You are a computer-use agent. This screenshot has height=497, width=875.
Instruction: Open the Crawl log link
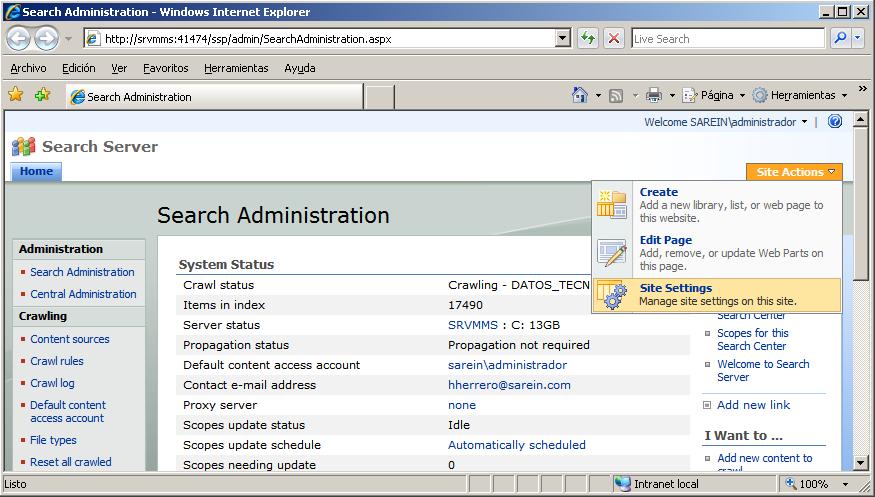click(52, 383)
